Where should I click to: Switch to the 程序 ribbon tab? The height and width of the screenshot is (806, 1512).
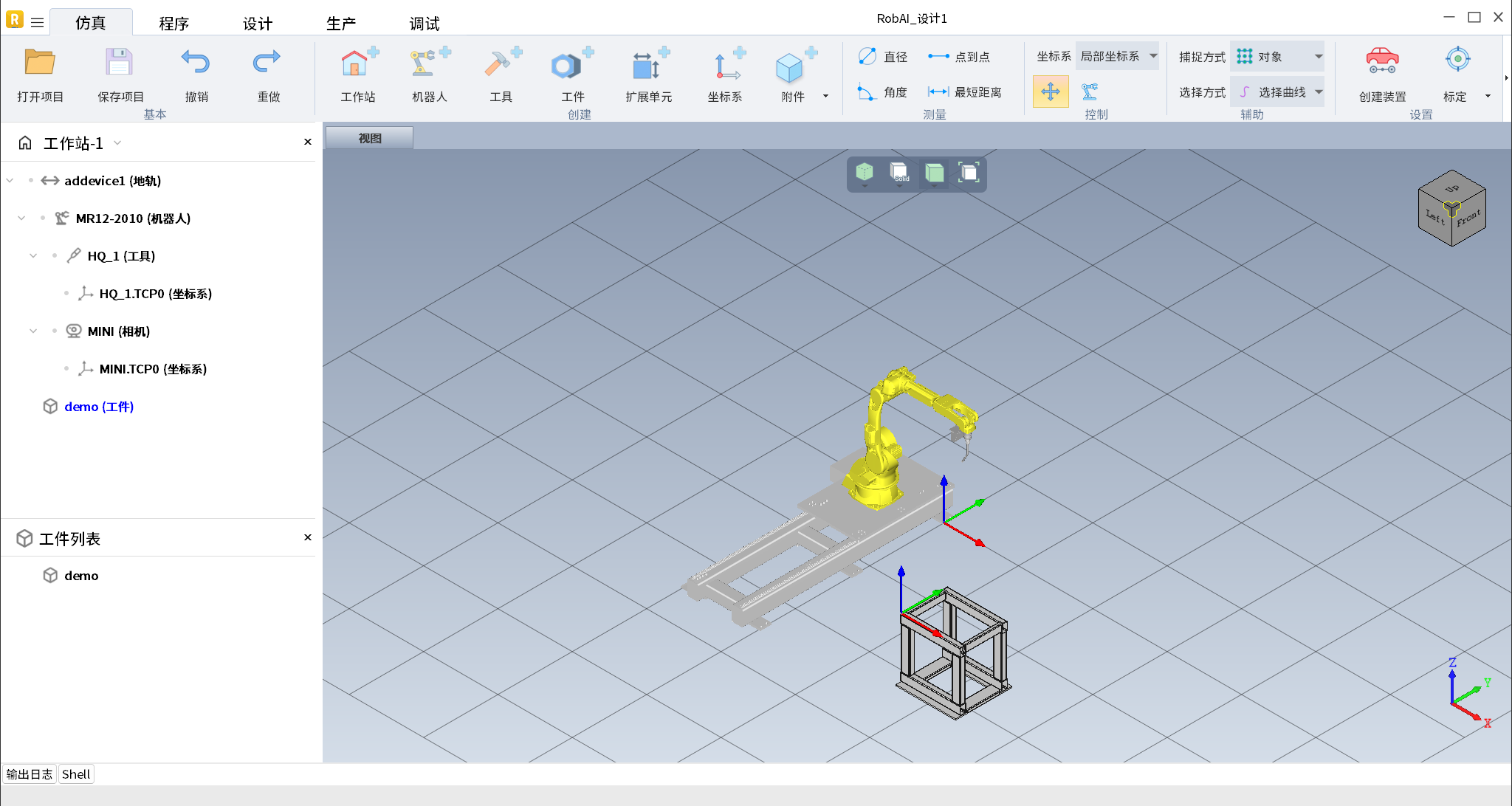(174, 24)
